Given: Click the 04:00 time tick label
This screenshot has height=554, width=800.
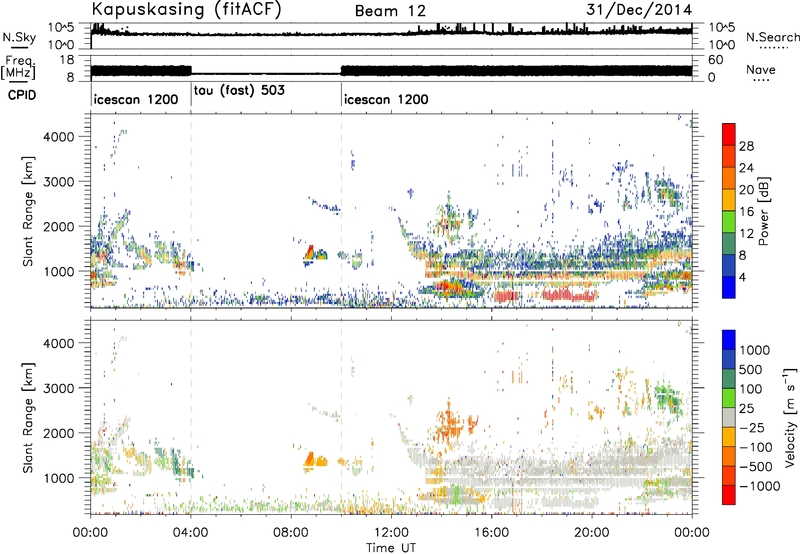Looking at the screenshot, I should click(x=191, y=533).
